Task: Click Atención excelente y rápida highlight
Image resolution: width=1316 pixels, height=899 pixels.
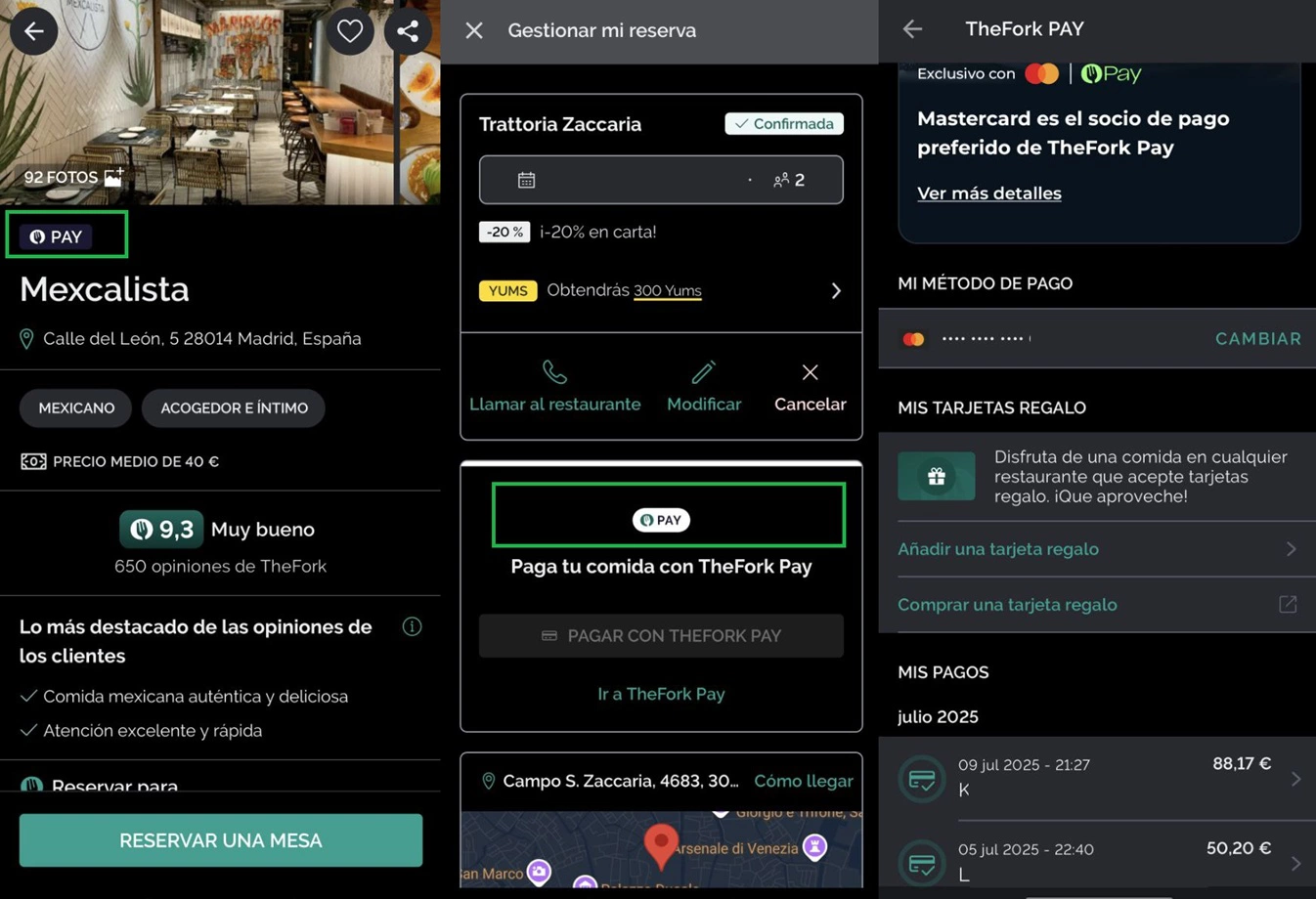Action: coord(153,730)
